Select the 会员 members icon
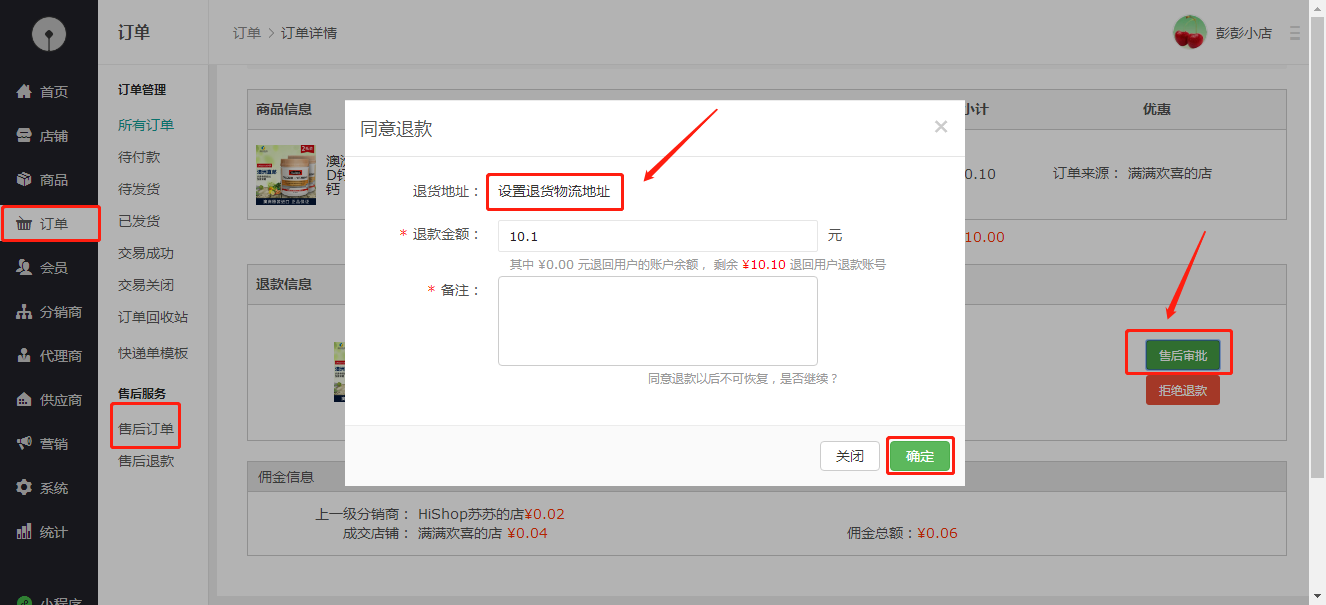The height and width of the screenshot is (605, 1326). [x=24, y=267]
